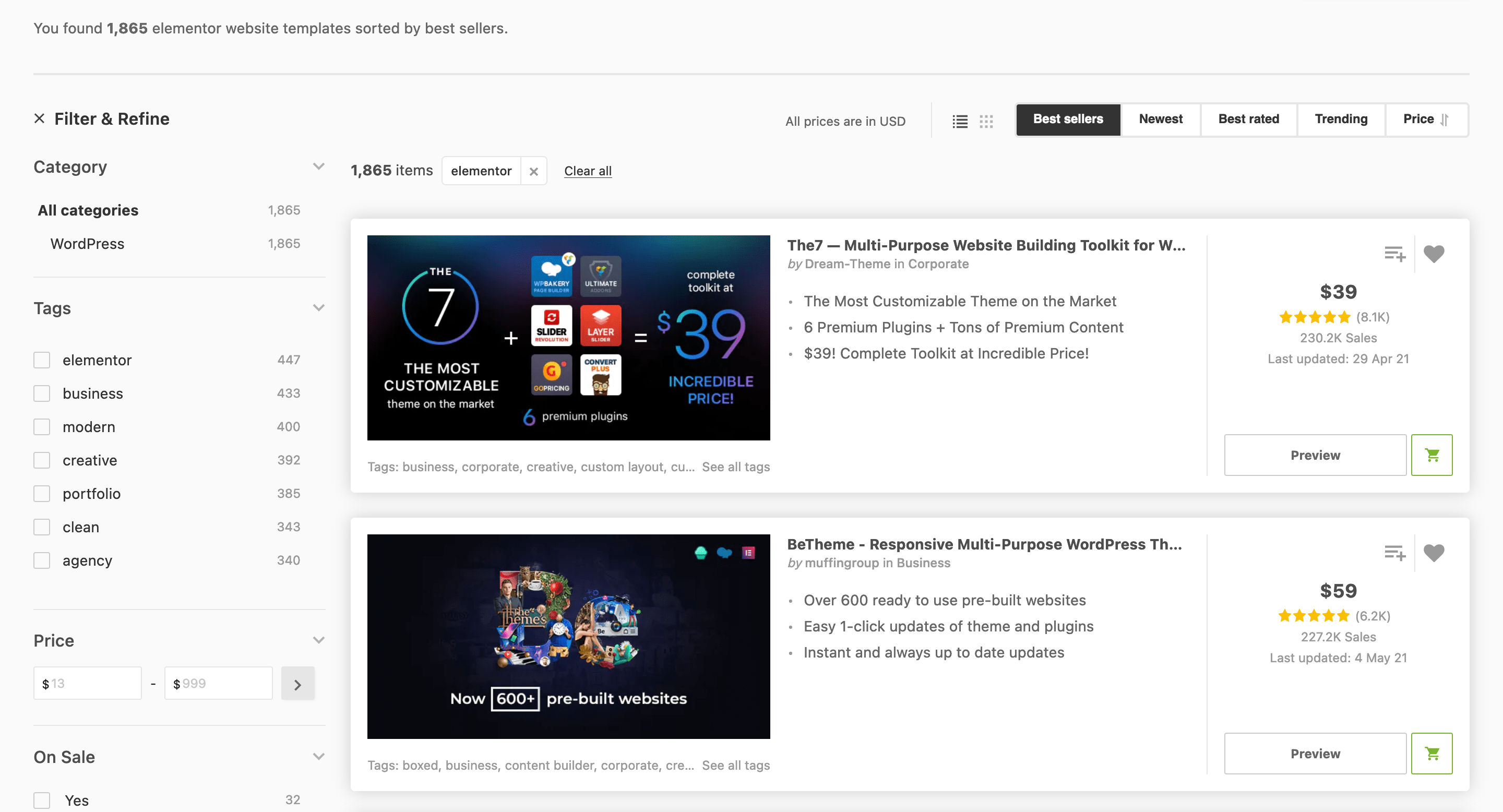Screen dimensions: 1503x812
Task: Close the Filter & Refine panel
Action: pyautogui.click(x=40, y=118)
